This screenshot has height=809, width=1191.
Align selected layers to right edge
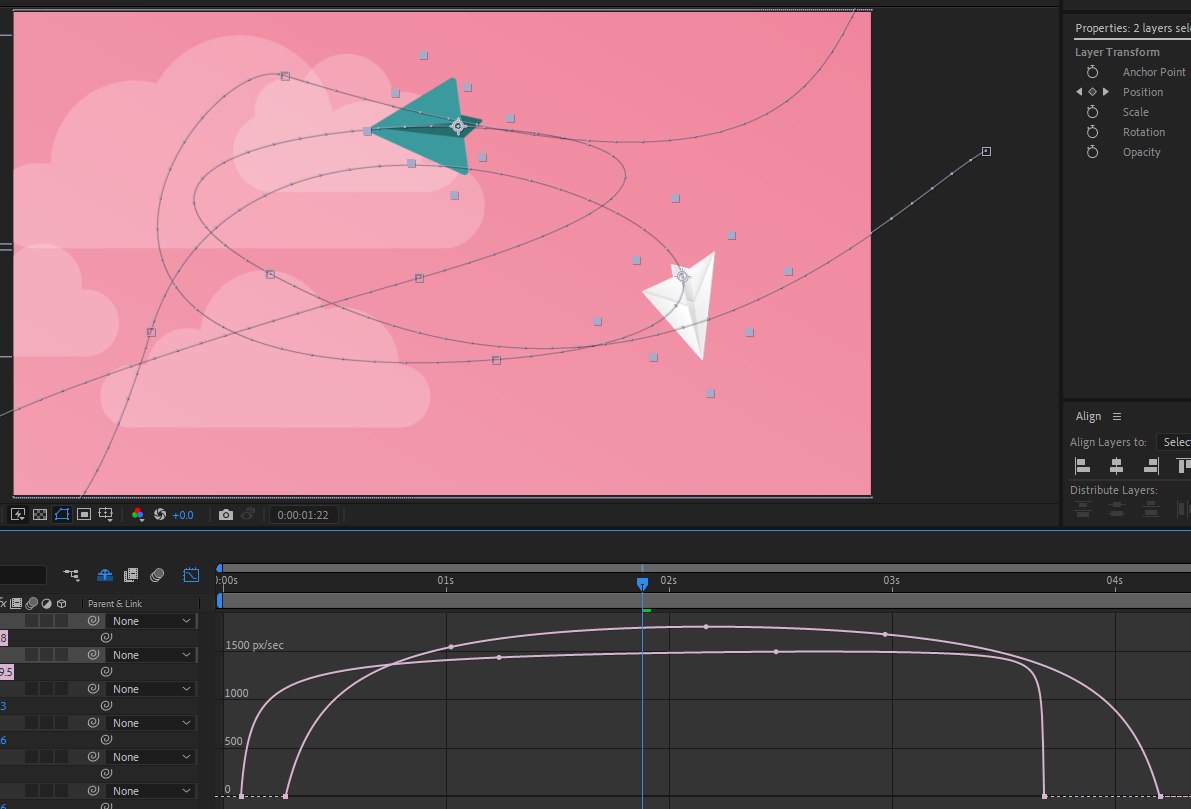coord(1151,466)
